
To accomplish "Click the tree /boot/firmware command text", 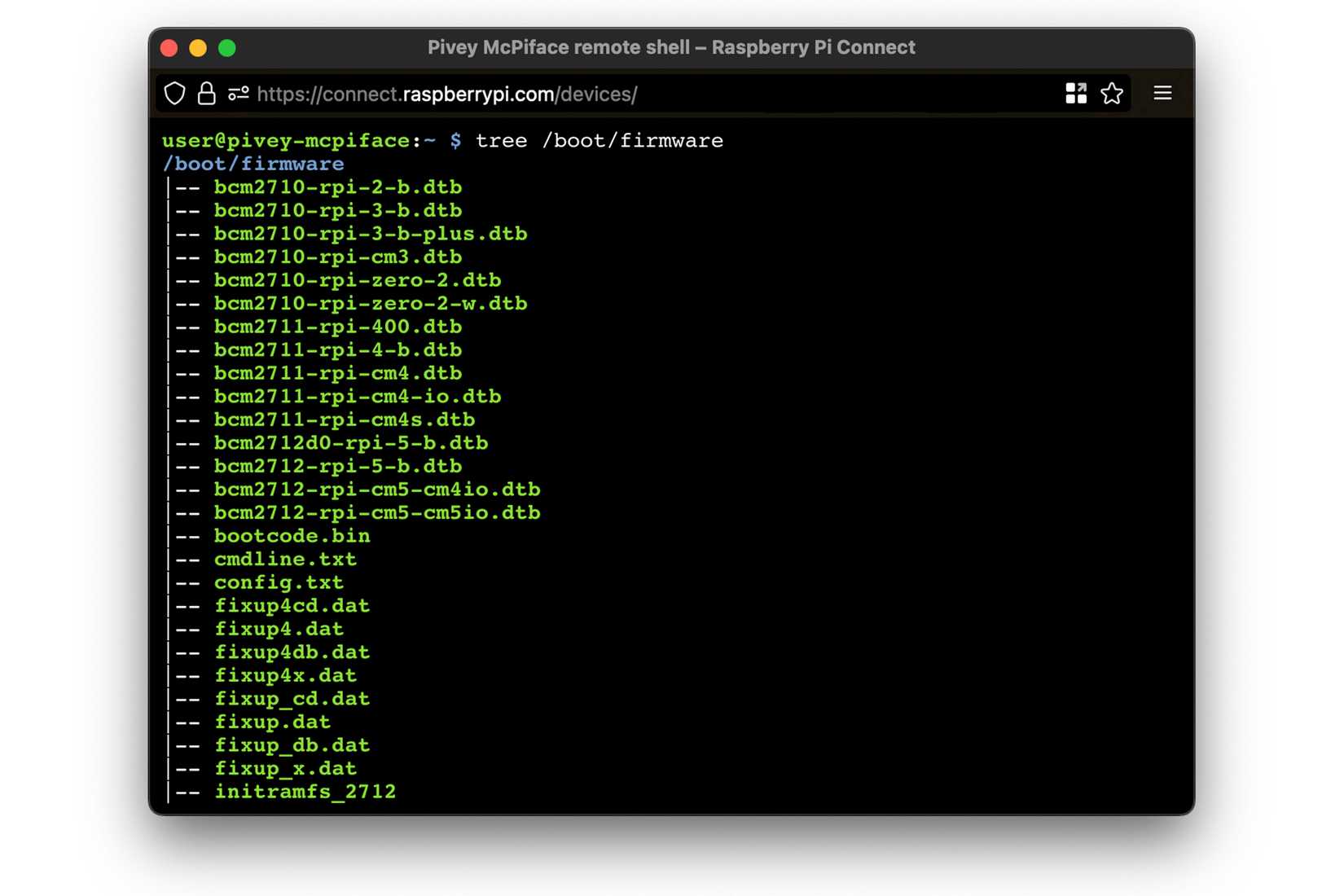I will click(599, 141).
